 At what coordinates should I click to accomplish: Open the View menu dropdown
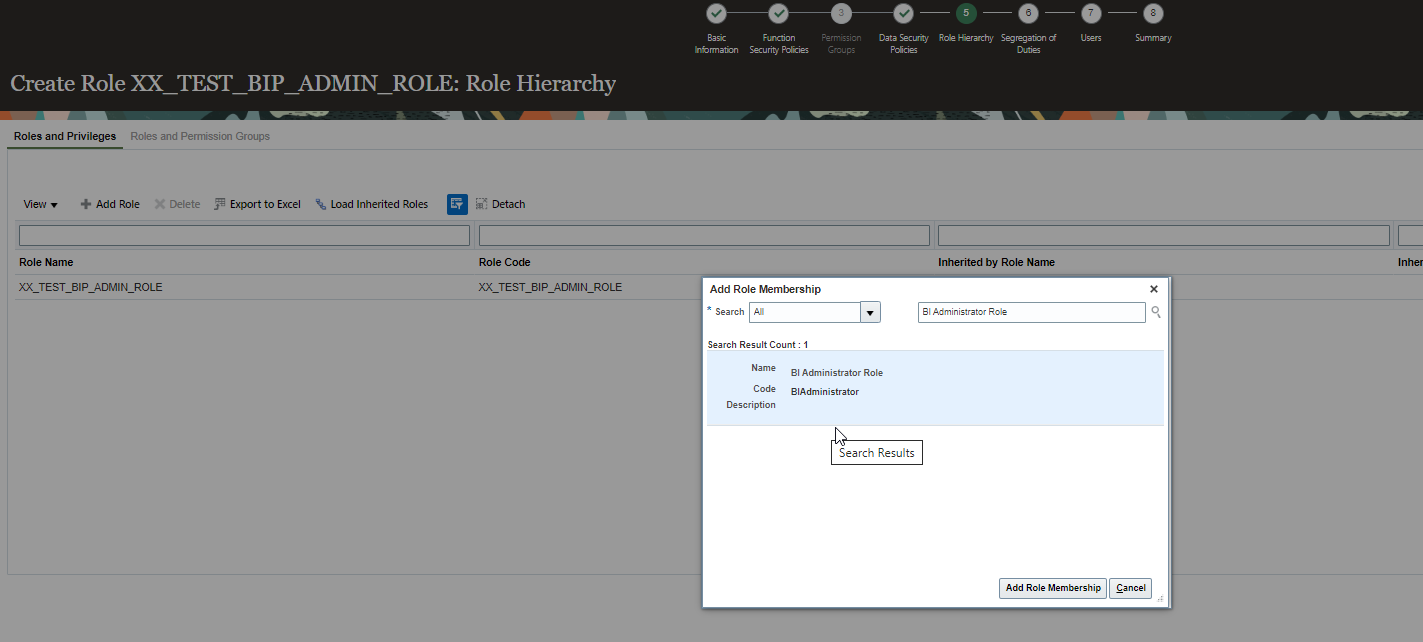(41, 204)
